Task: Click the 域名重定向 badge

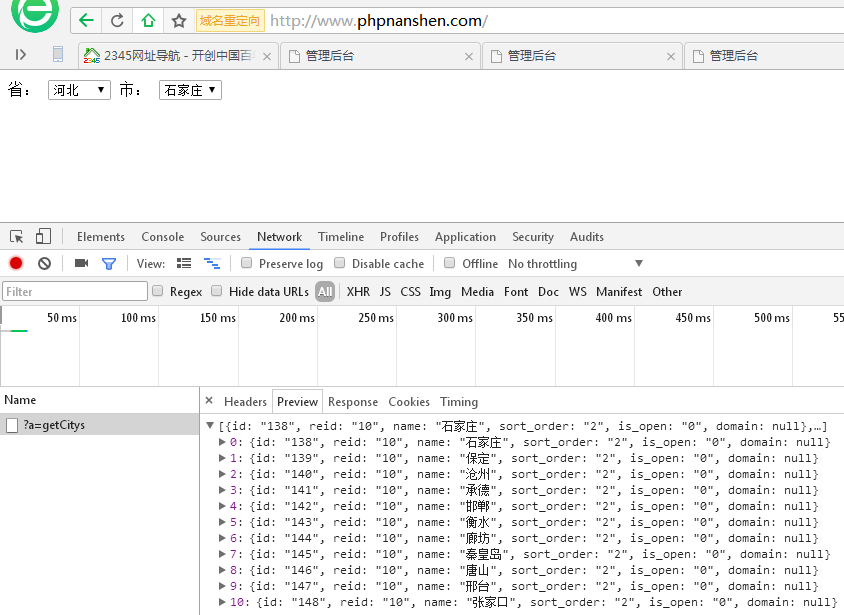Action: coord(230,21)
